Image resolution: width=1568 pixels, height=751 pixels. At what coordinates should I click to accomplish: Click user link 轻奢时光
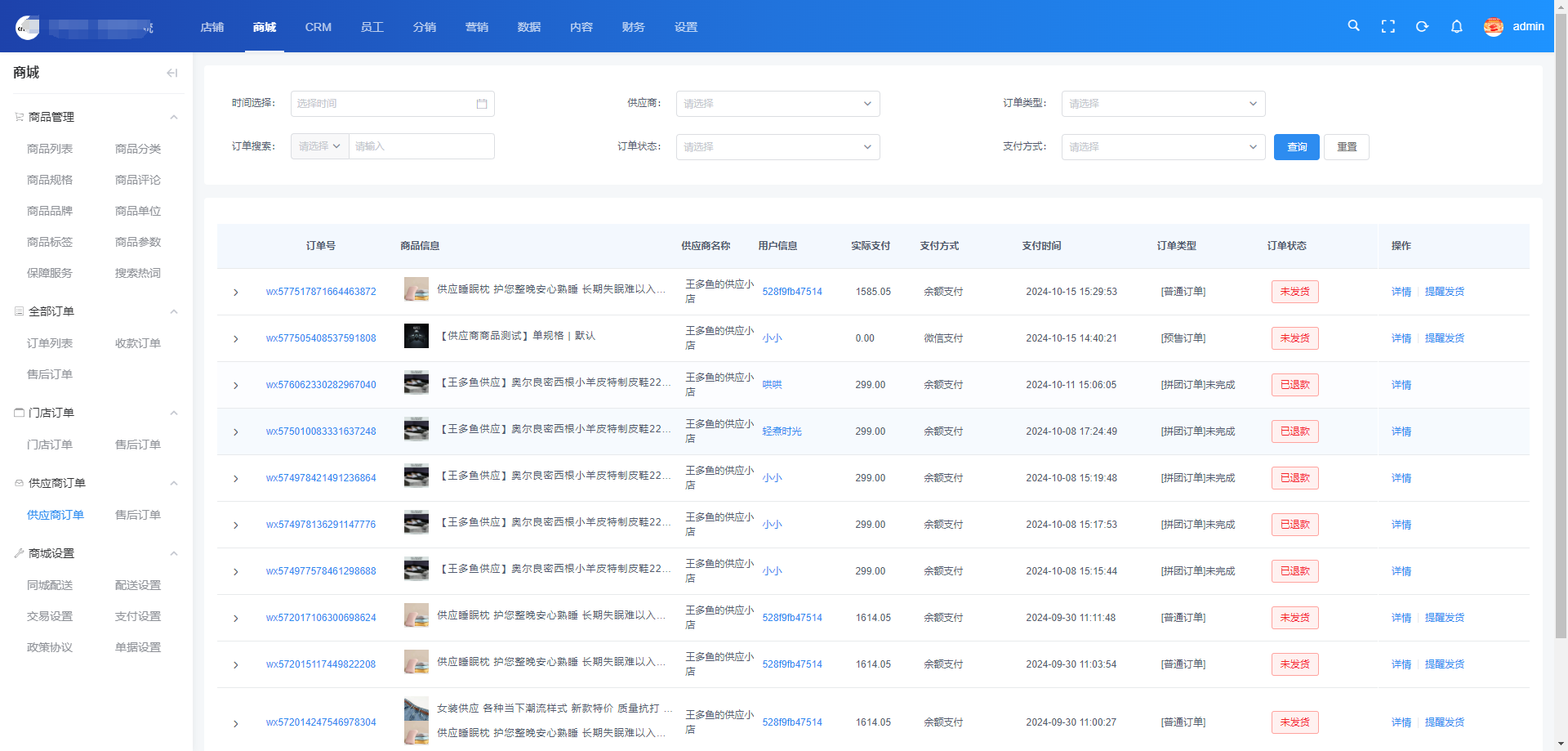pyautogui.click(x=782, y=431)
